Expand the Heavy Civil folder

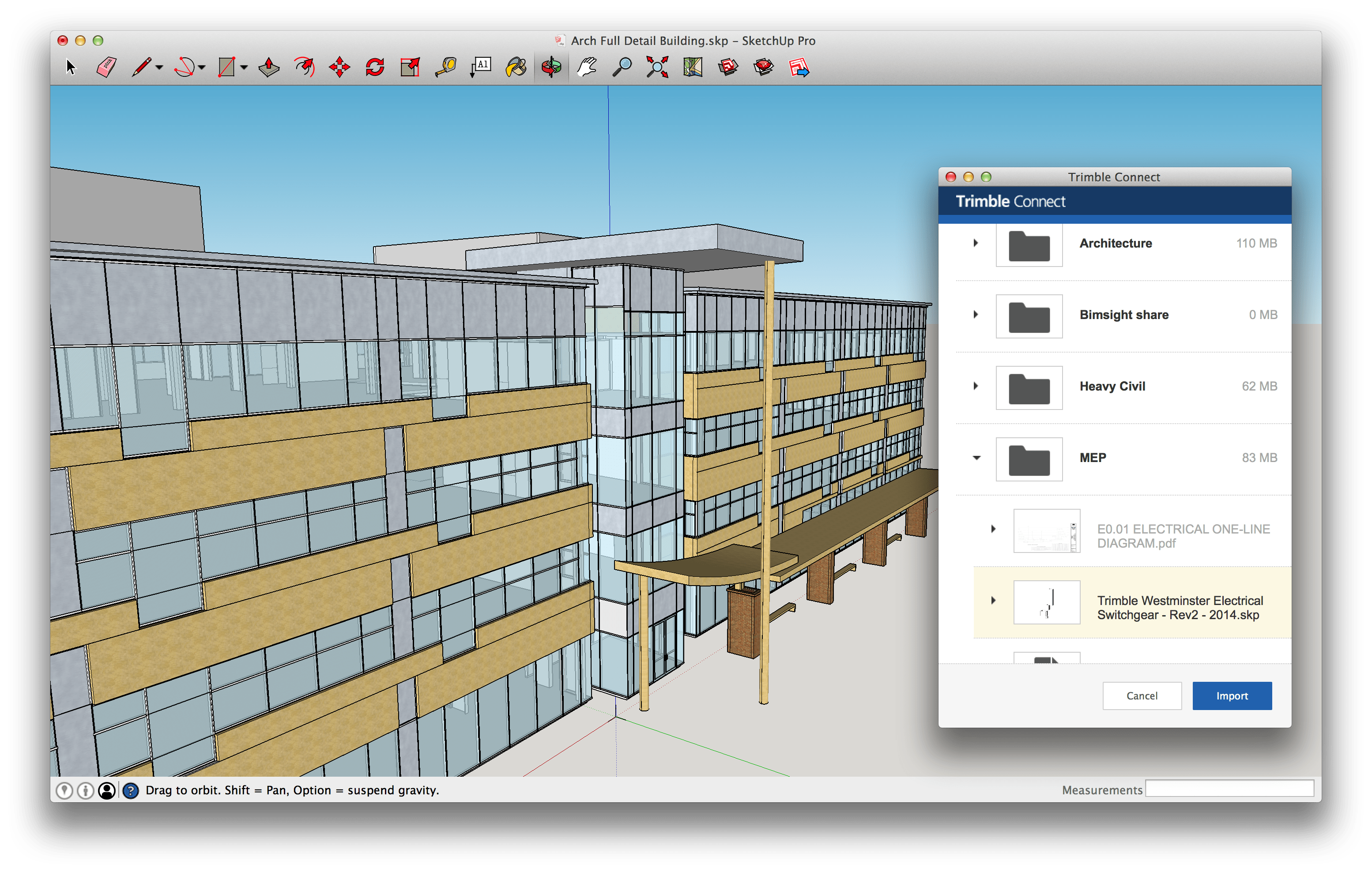coord(976,386)
